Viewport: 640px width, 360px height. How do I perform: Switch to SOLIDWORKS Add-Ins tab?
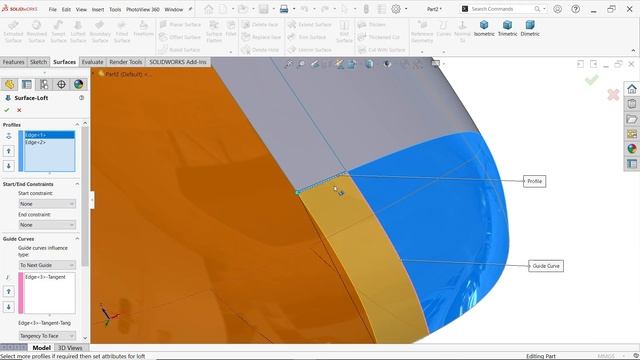tap(178, 62)
